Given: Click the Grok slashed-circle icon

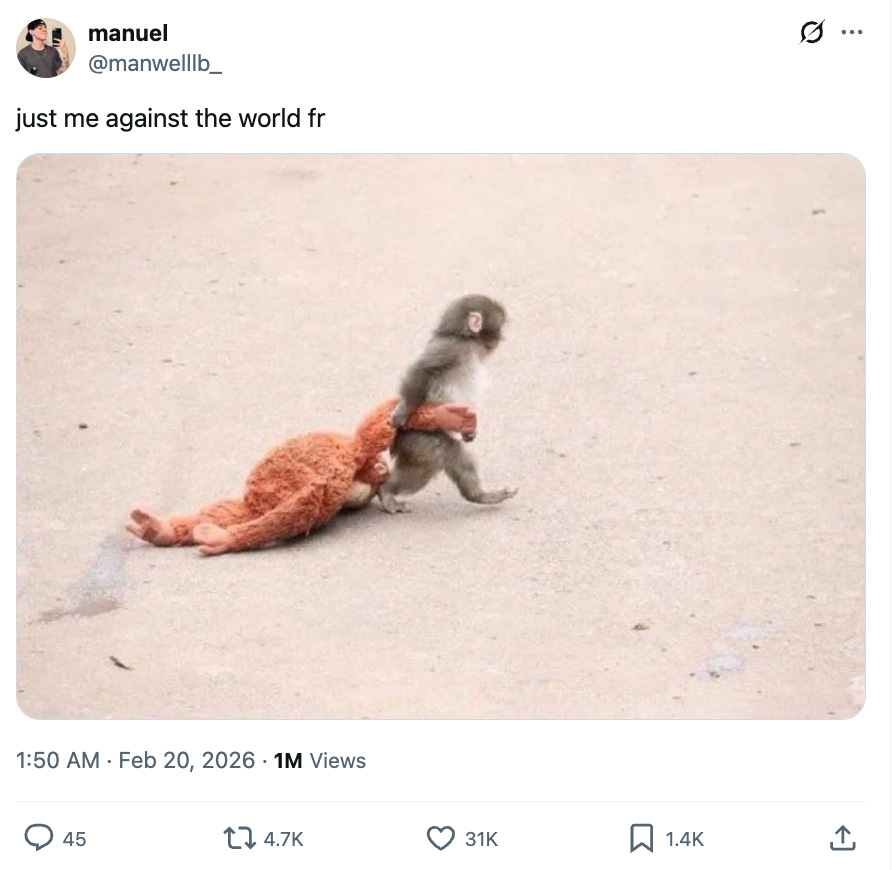Looking at the screenshot, I should [x=811, y=32].
